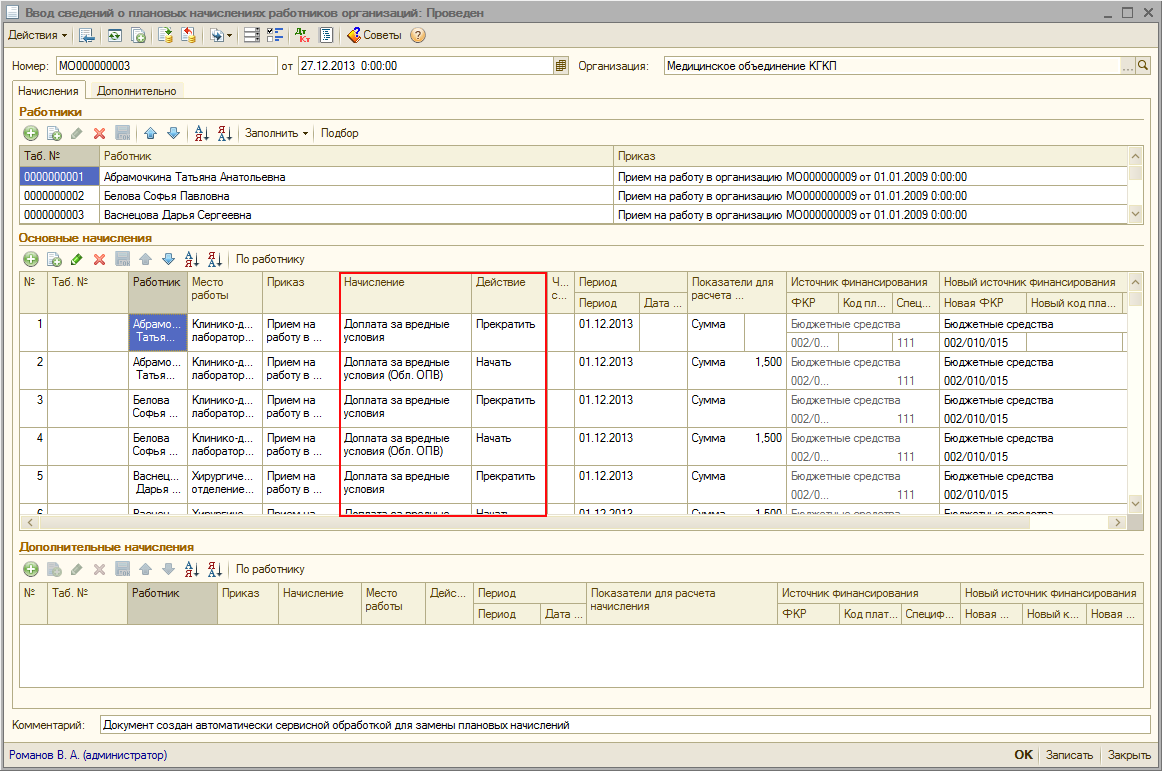Click add icon in Дополнительные начисления toolbar
Screen dimensions: 1162x771
click(31, 569)
